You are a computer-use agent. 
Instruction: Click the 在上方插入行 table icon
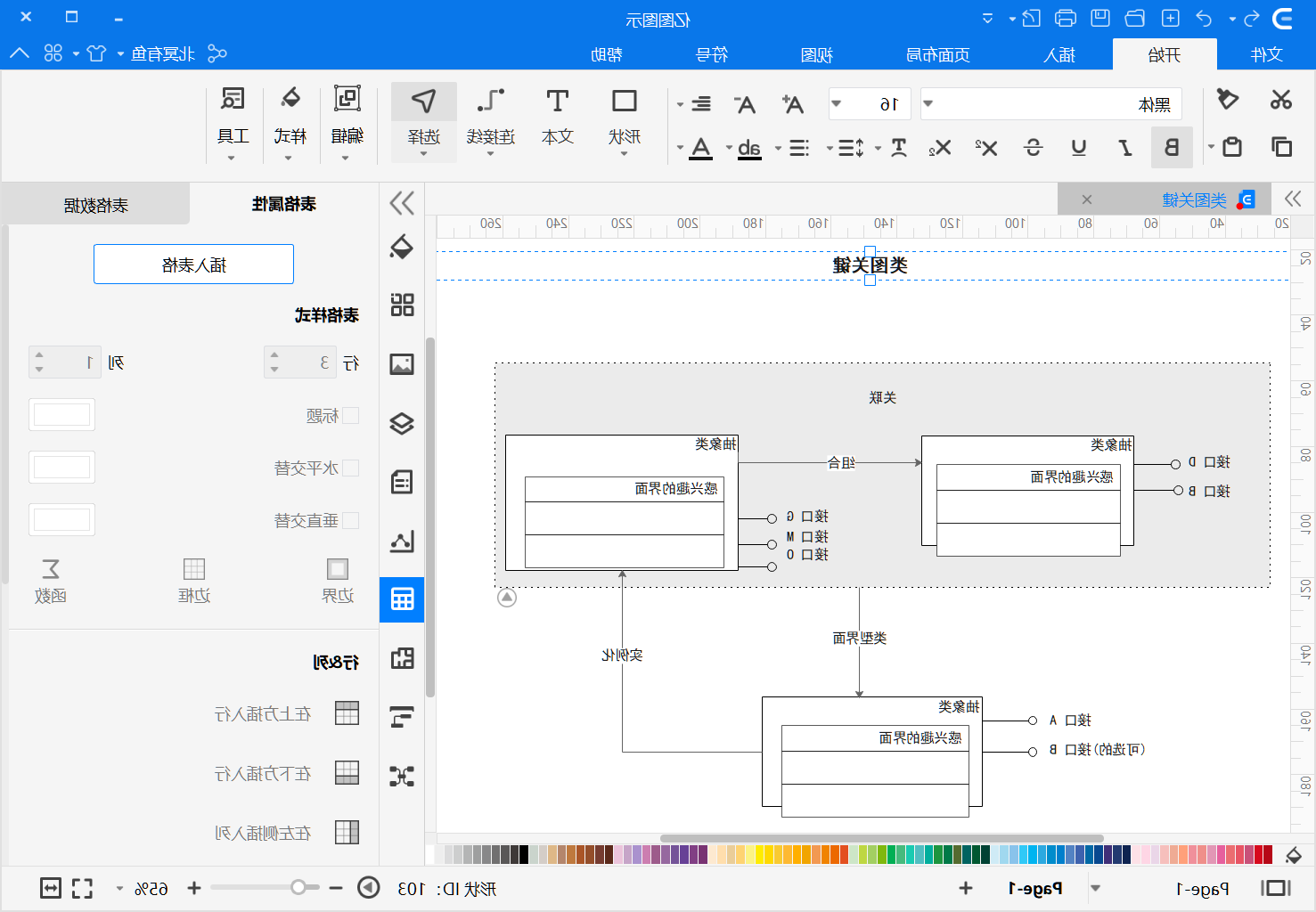point(347,713)
